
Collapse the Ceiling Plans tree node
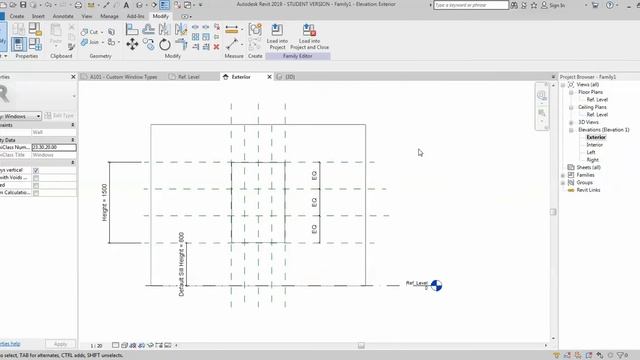point(571,107)
